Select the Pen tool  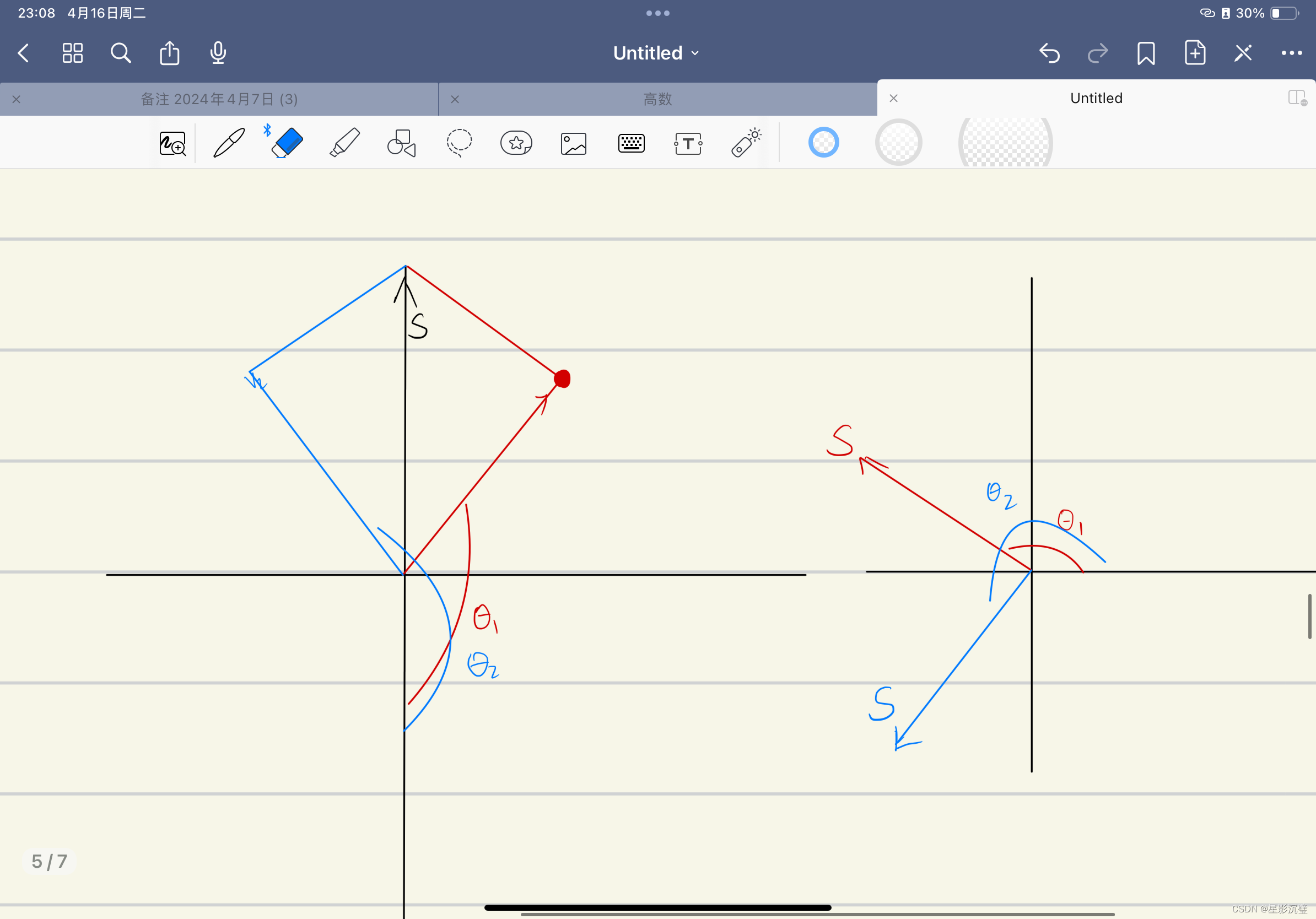click(x=229, y=143)
